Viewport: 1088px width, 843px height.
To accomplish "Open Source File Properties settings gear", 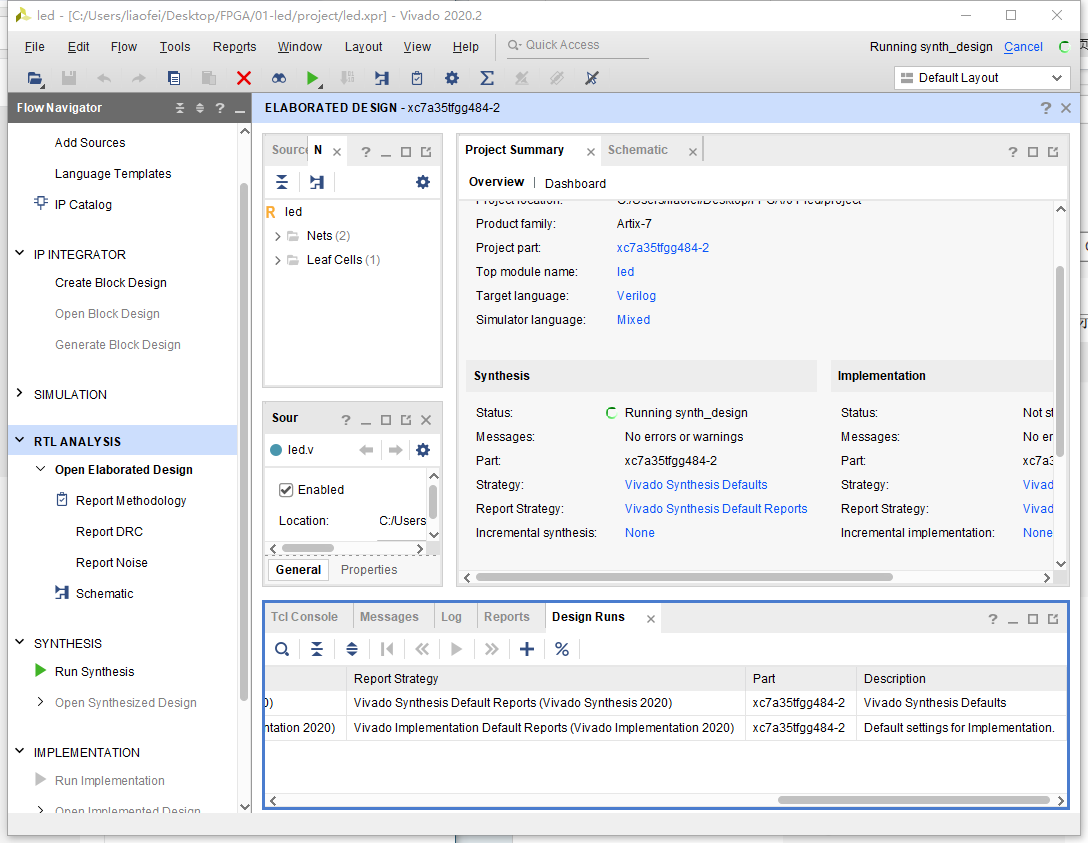I will click(x=423, y=450).
